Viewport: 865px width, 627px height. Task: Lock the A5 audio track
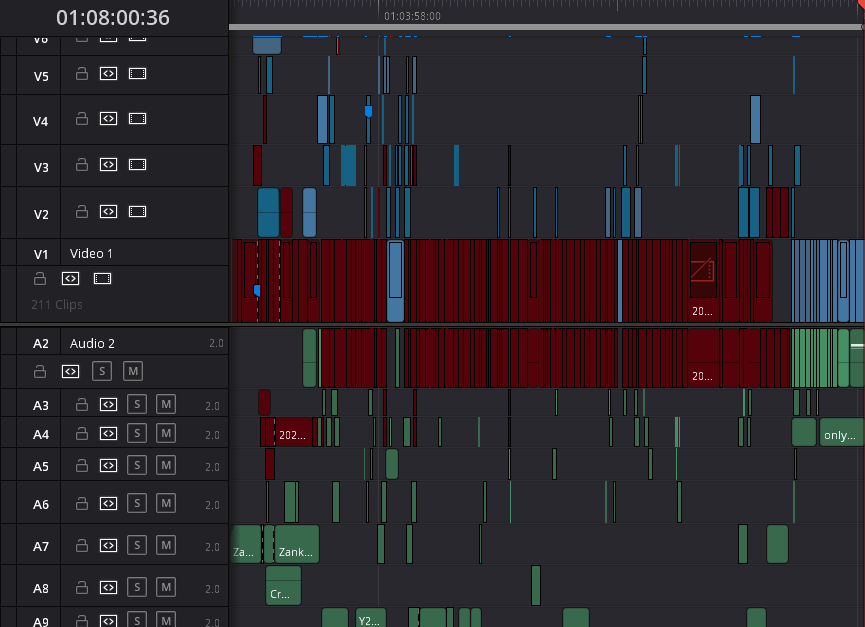click(82, 465)
